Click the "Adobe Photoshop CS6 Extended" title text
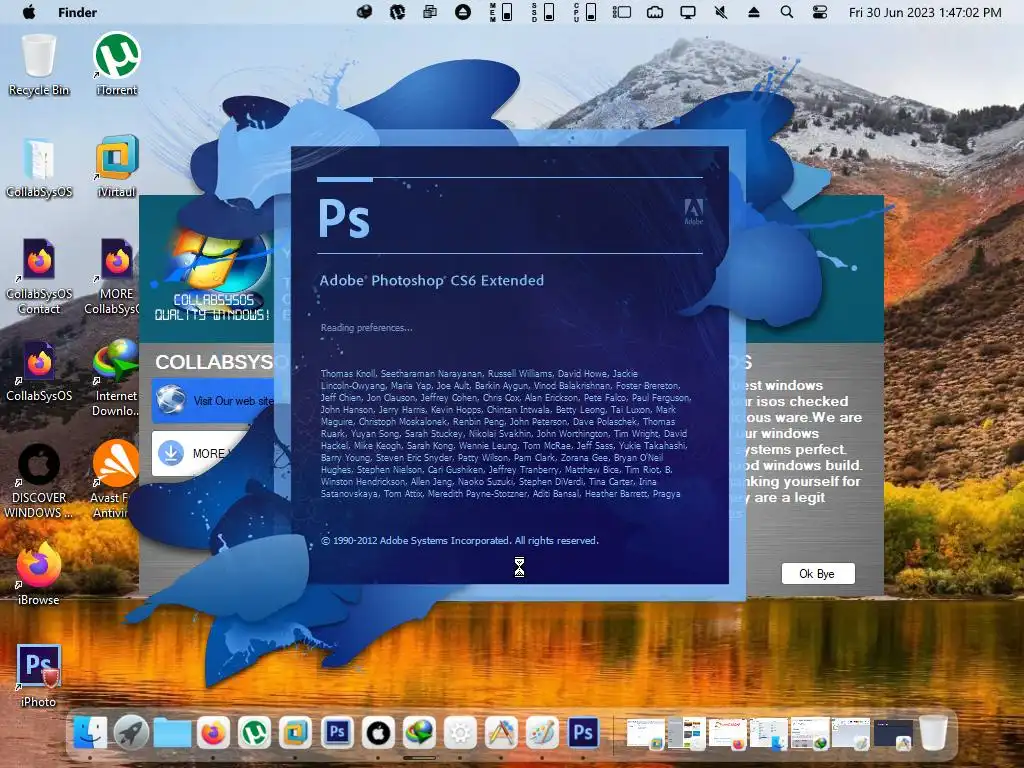Screen dimensions: 1024x768 click(x=432, y=280)
